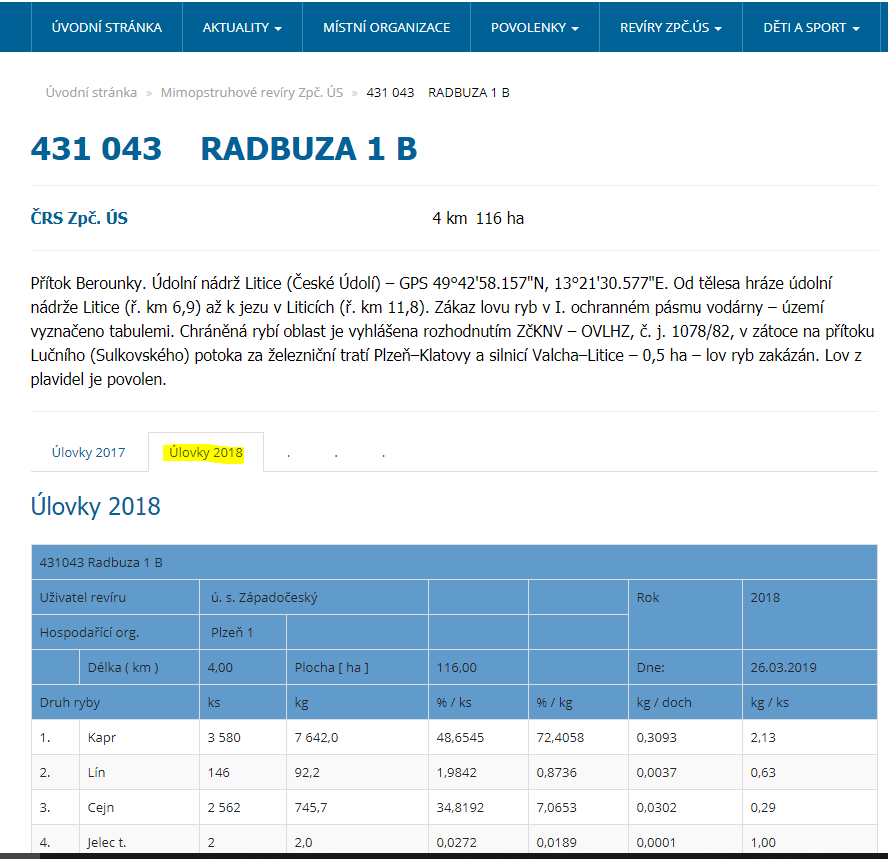Screen dimensions: 888x859
Task: Open first dot tab after Úlovky 2018
Action: click(289, 454)
